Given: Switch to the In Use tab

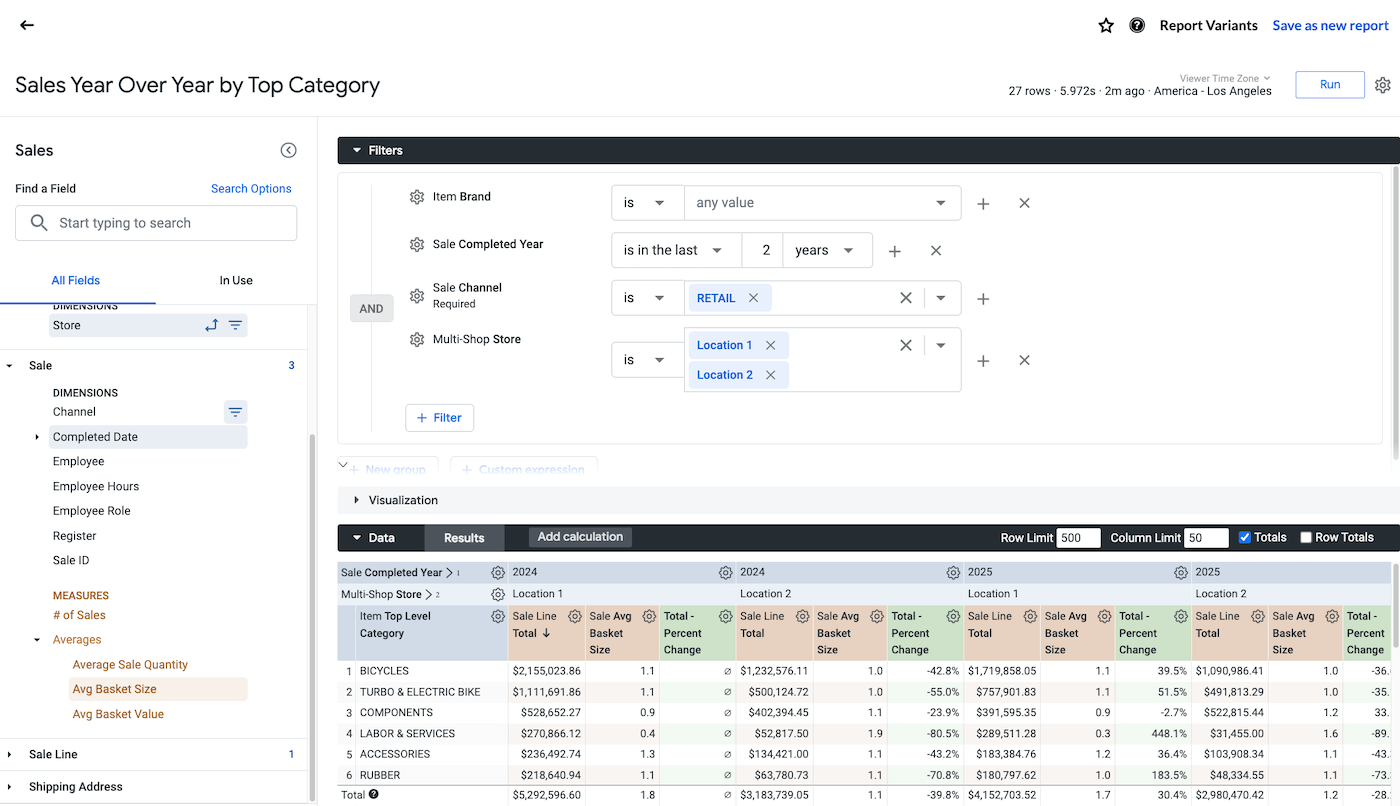Looking at the screenshot, I should (236, 280).
